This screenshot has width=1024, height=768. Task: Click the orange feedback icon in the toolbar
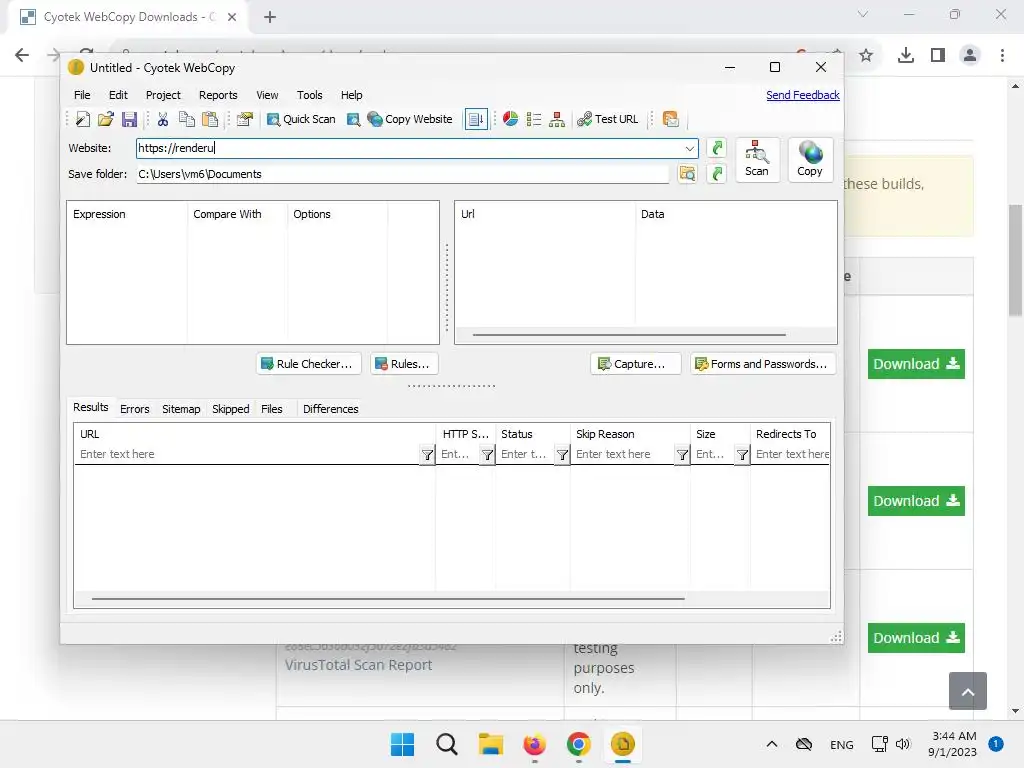(x=671, y=120)
